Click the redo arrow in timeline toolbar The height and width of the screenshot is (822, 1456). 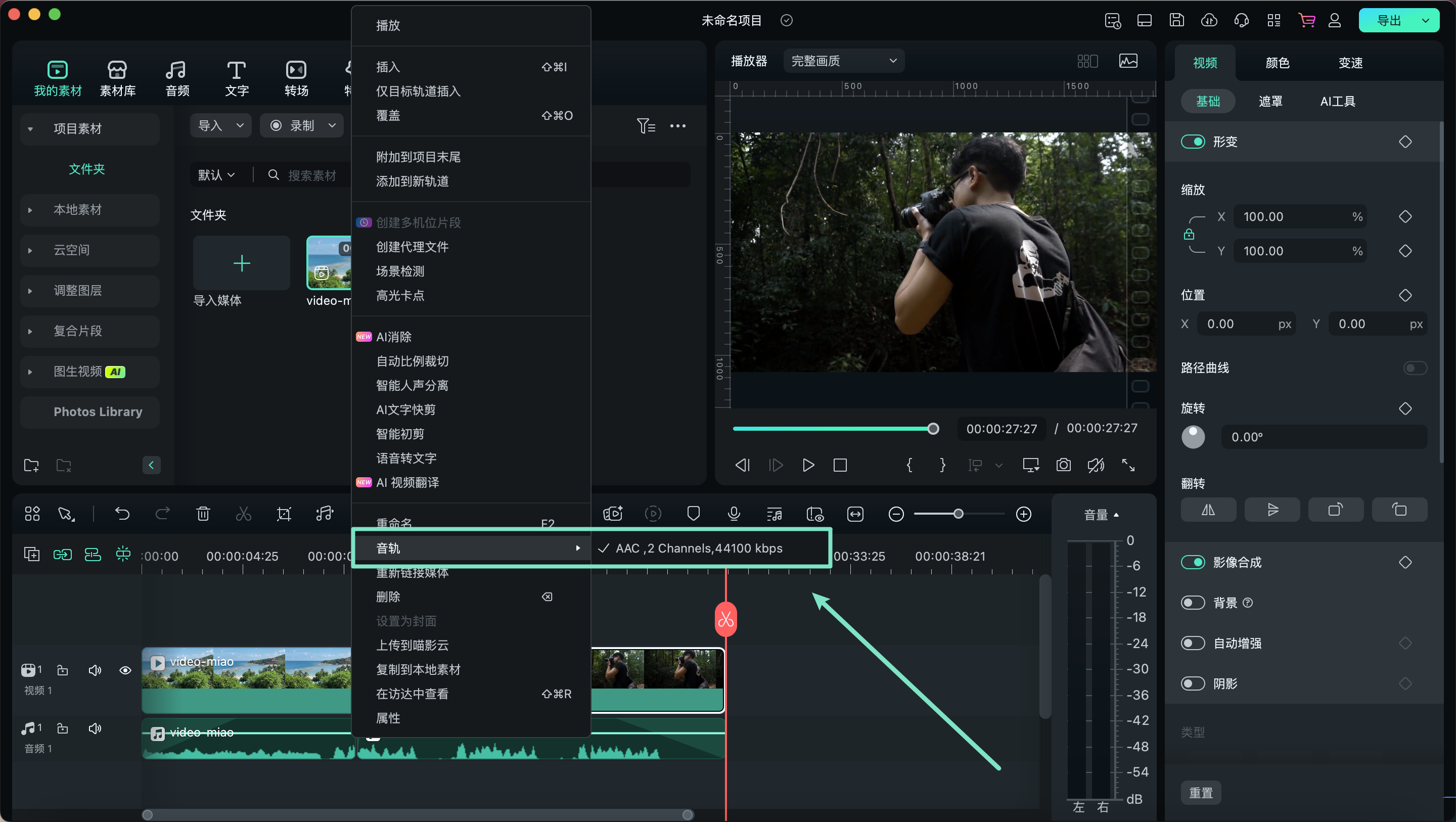(163, 514)
